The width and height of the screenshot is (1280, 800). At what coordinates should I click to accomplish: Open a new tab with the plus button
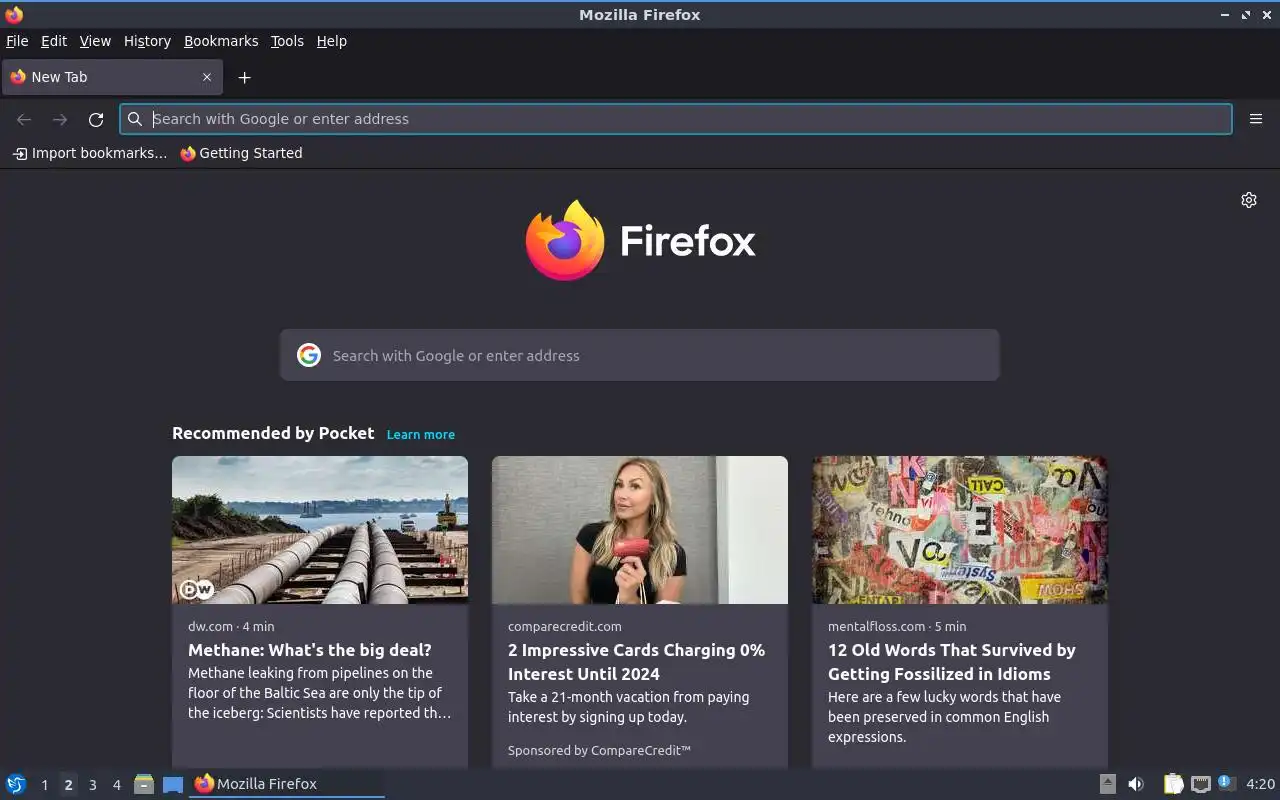coord(244,77)
